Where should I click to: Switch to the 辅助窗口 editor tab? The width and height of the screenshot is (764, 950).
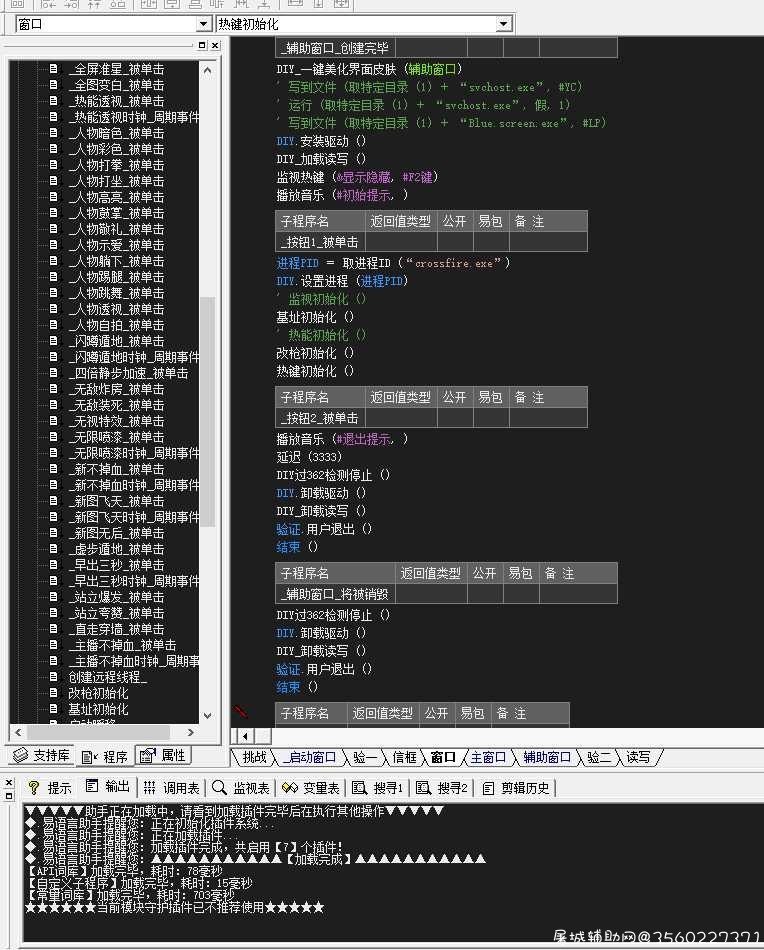coord(546,757)
